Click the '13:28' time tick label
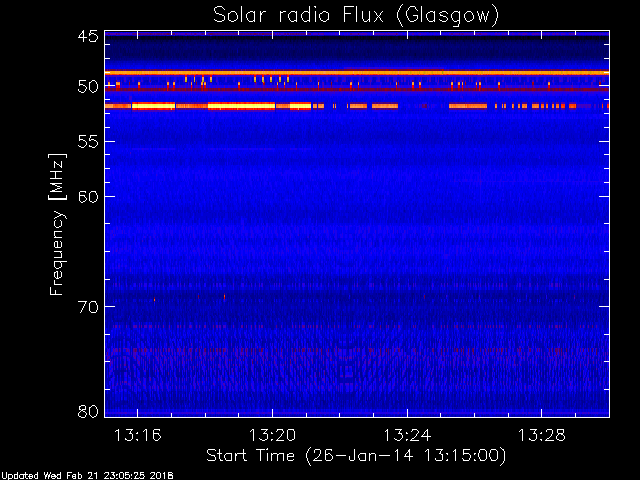This screenshot has height=480, width=640. click(542, 436)
